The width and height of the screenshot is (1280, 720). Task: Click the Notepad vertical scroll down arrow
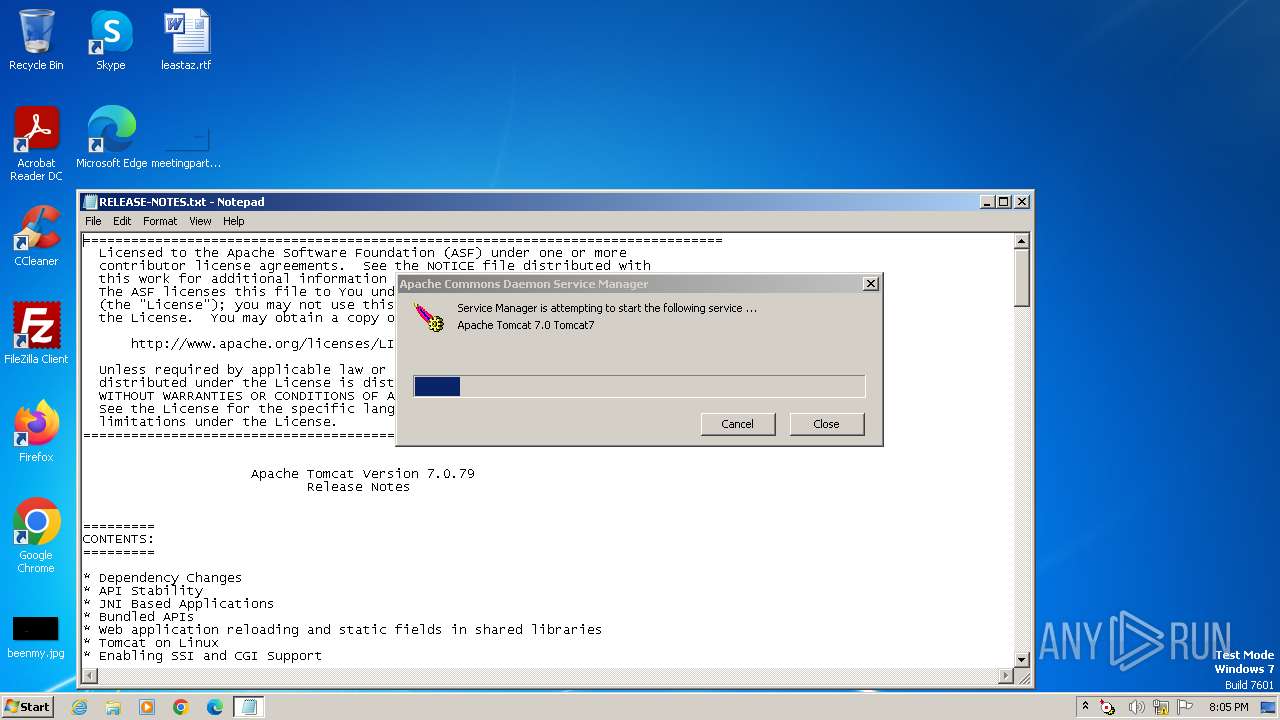click(1021, 660)
